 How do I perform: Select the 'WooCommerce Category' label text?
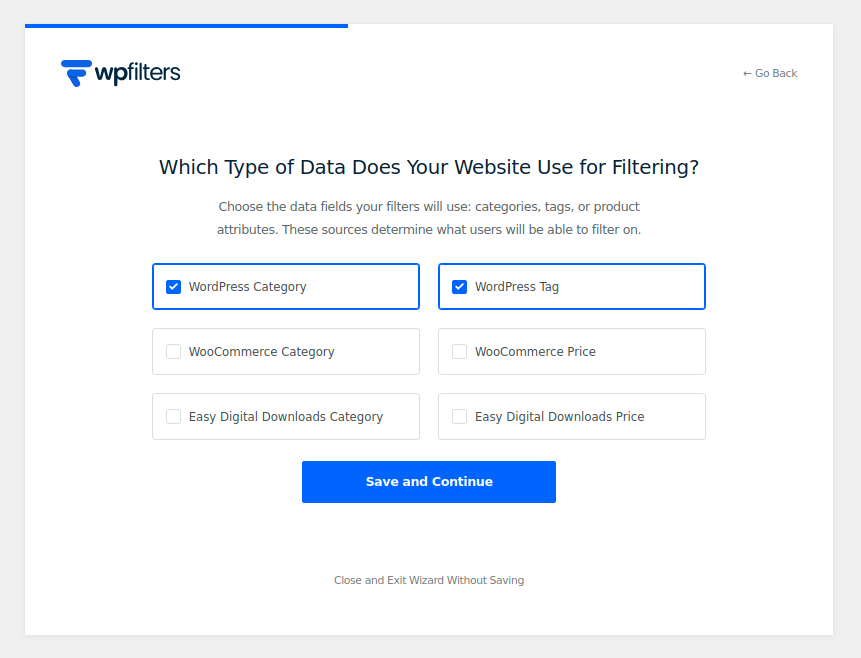[x=262, y=352]
